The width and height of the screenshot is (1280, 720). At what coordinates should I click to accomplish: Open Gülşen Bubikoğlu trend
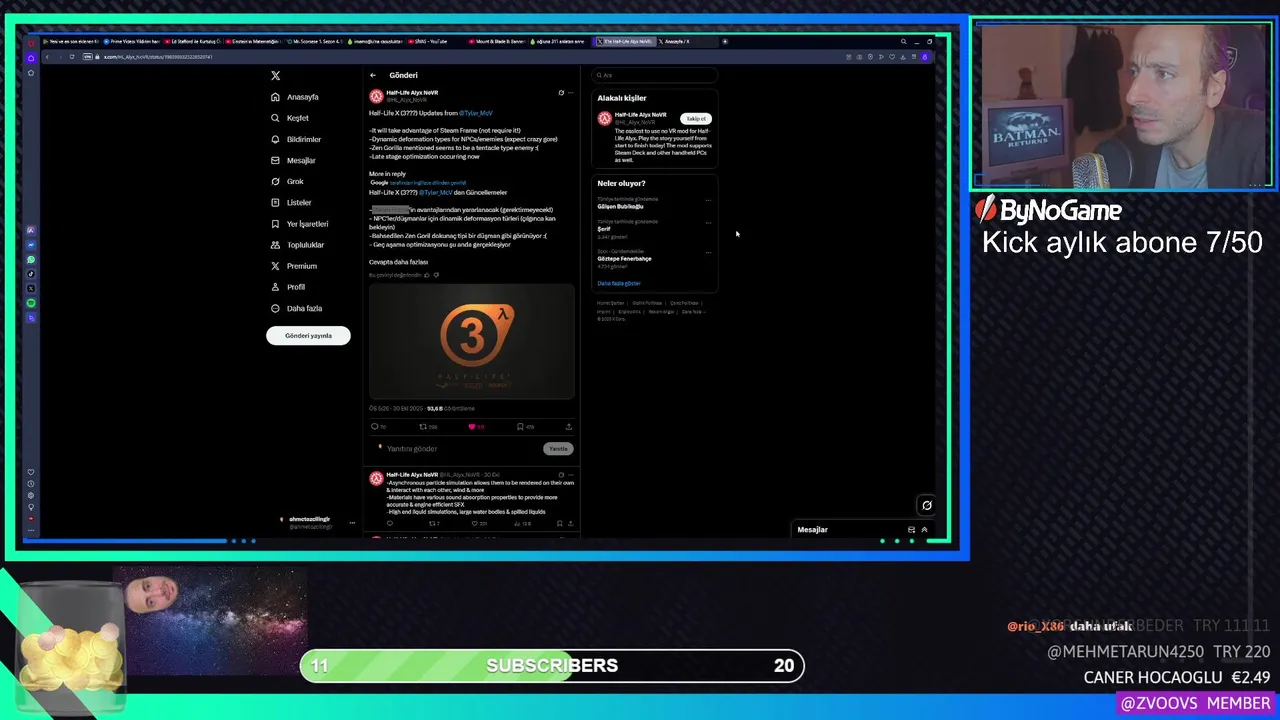[620, 206]
